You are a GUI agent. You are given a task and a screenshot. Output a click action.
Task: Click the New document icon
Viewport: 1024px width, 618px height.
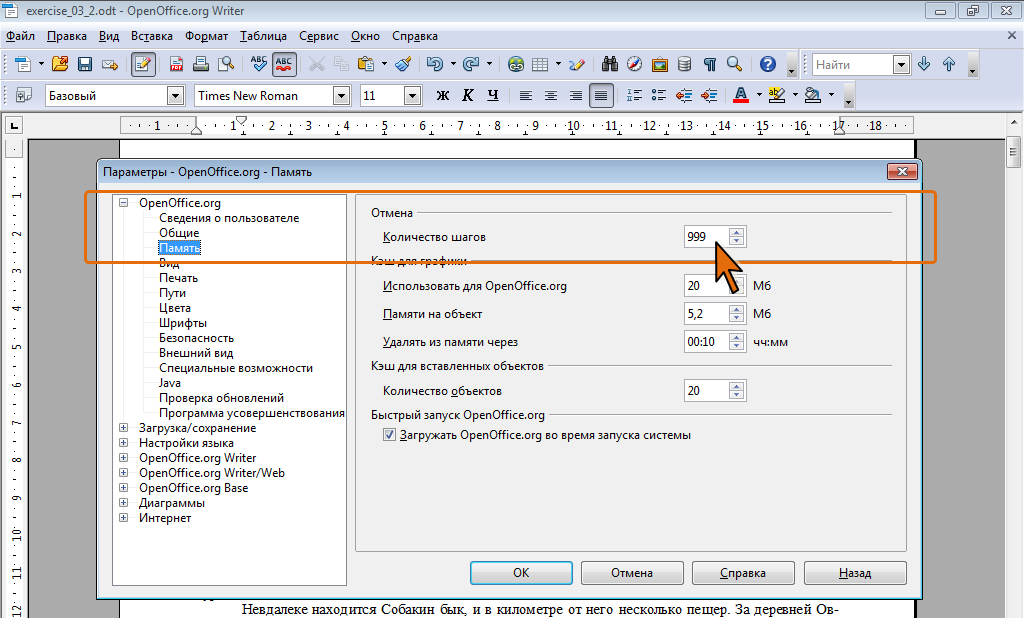23,64
